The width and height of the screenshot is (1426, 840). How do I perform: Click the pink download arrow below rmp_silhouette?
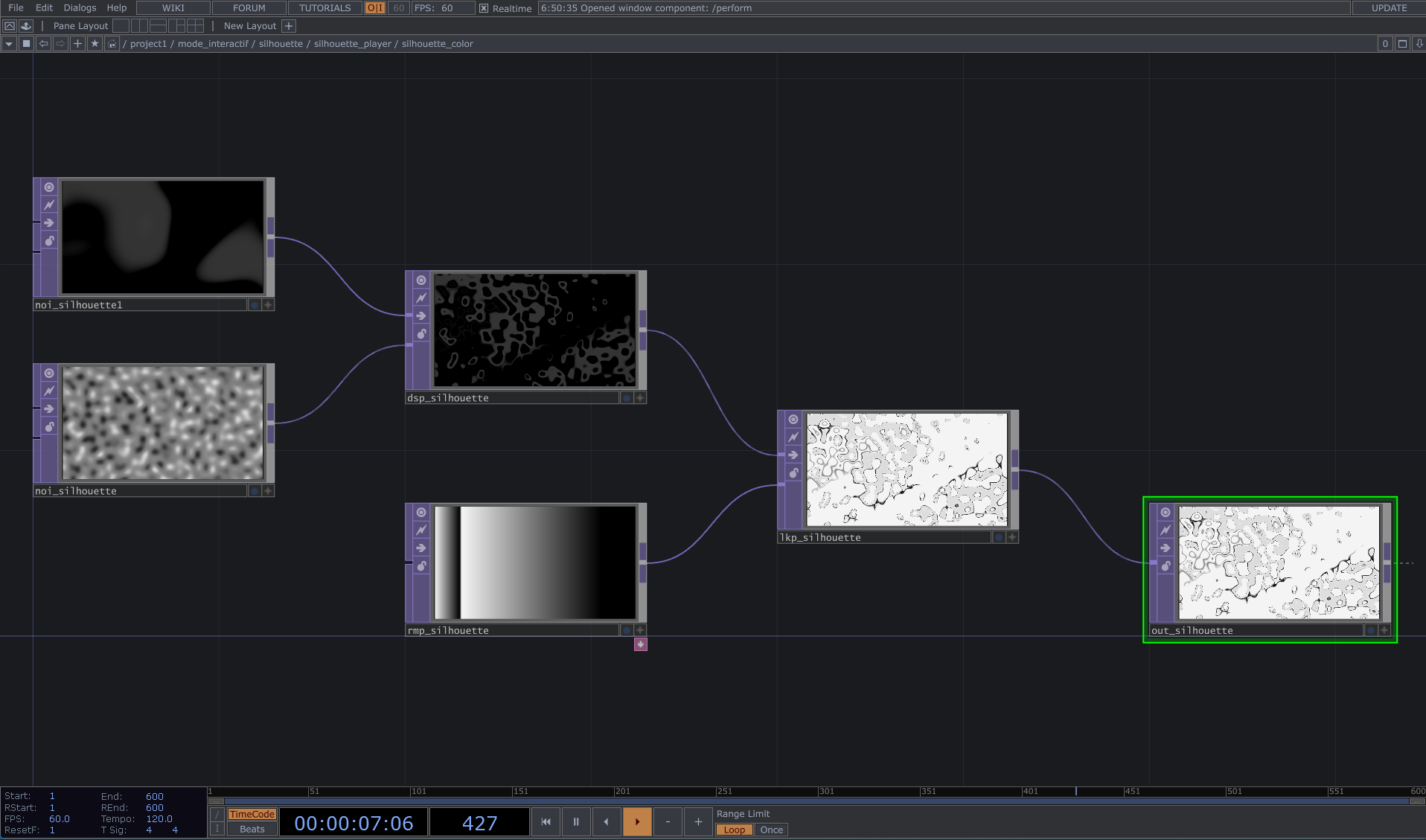(640, 644)
